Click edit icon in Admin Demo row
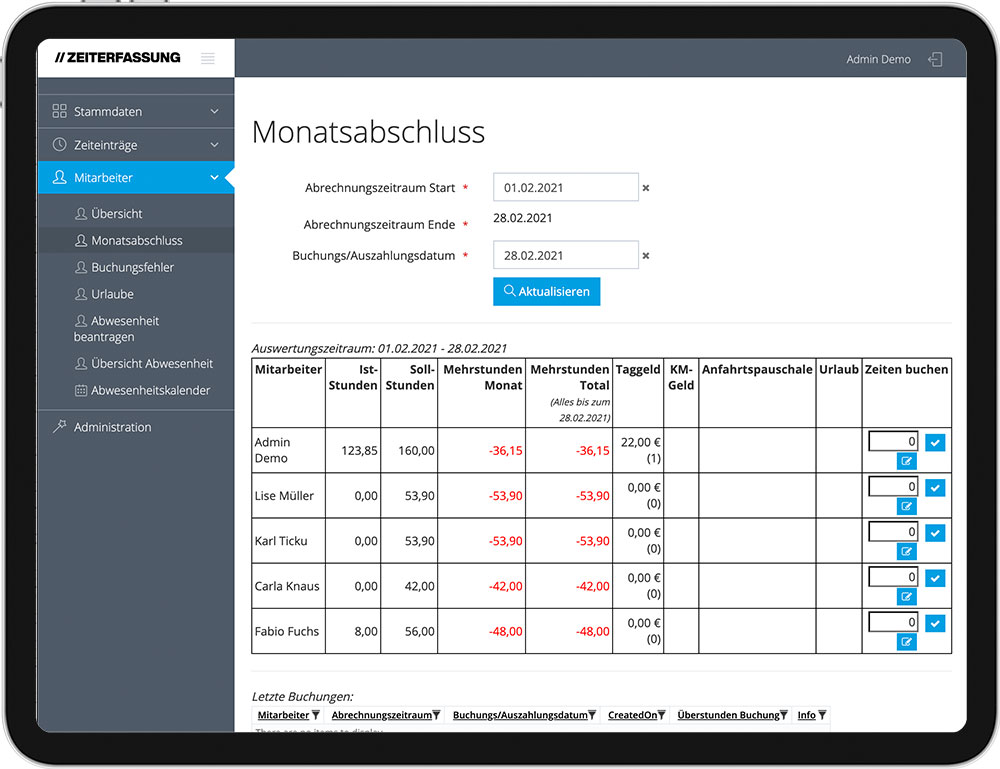Viewport: 1000px width, 769px height. 906,461
